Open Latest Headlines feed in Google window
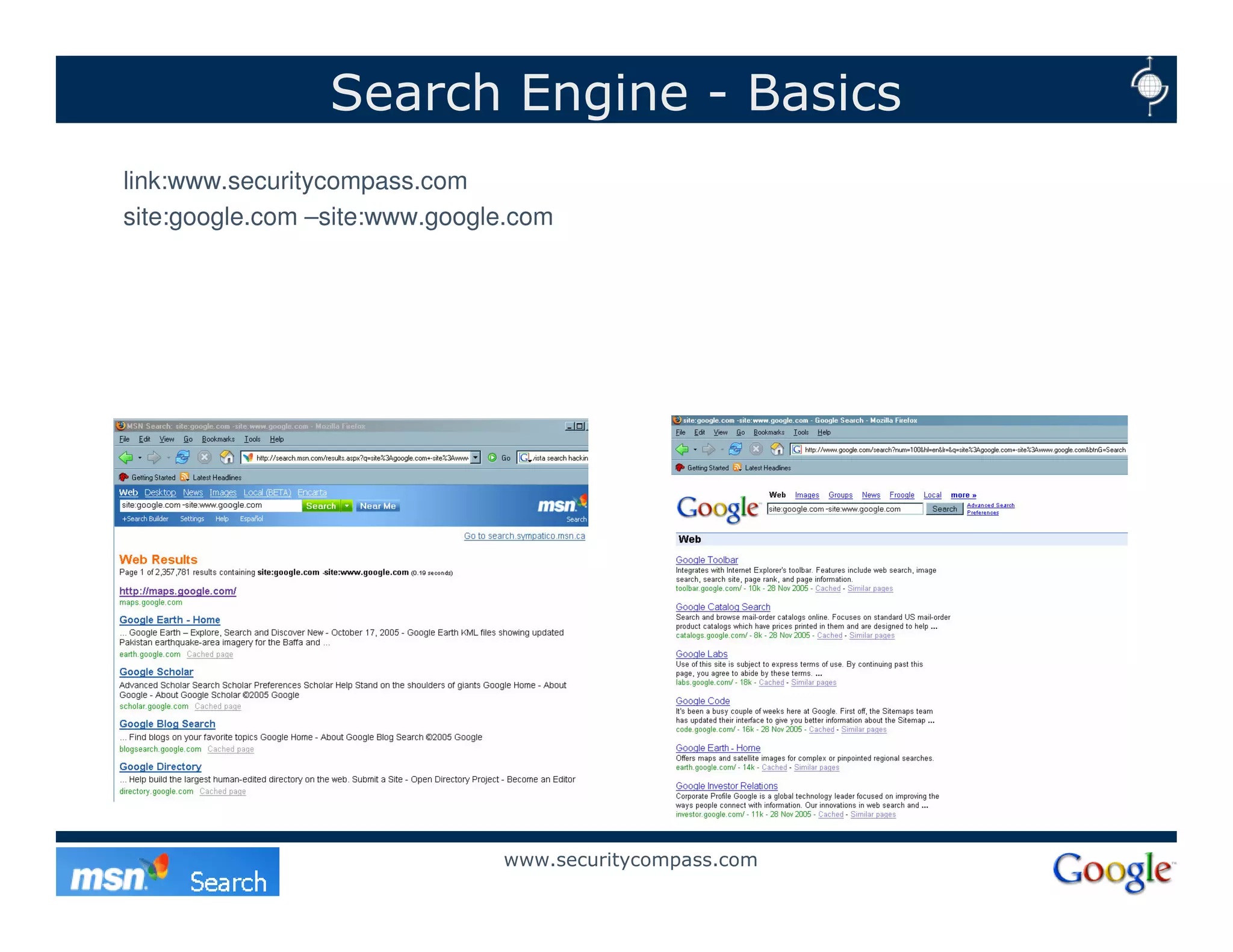 coord(762,468)
